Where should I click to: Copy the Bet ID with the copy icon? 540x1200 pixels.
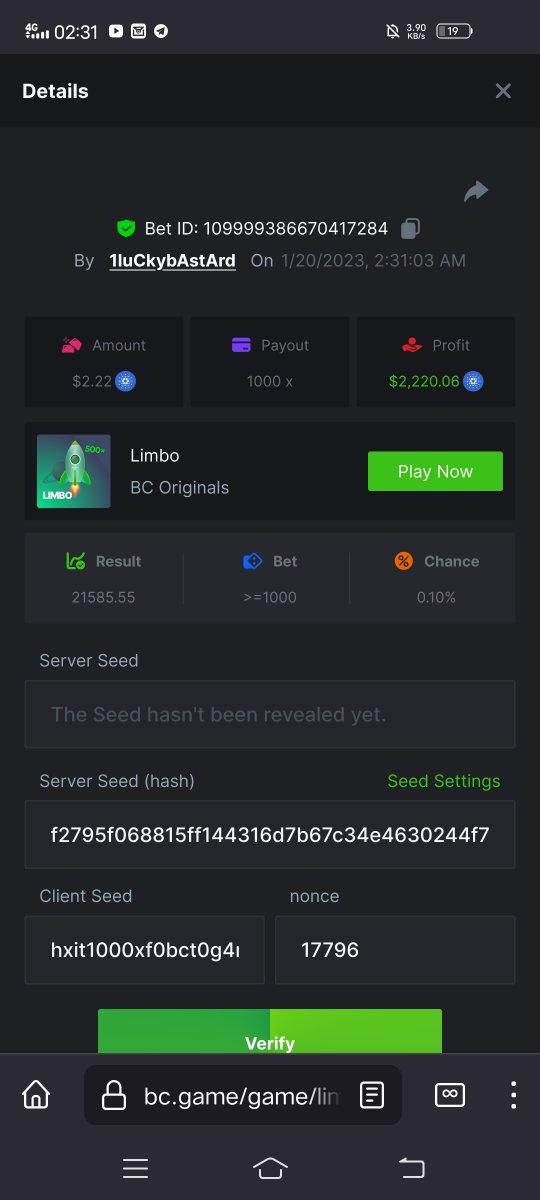410,229
